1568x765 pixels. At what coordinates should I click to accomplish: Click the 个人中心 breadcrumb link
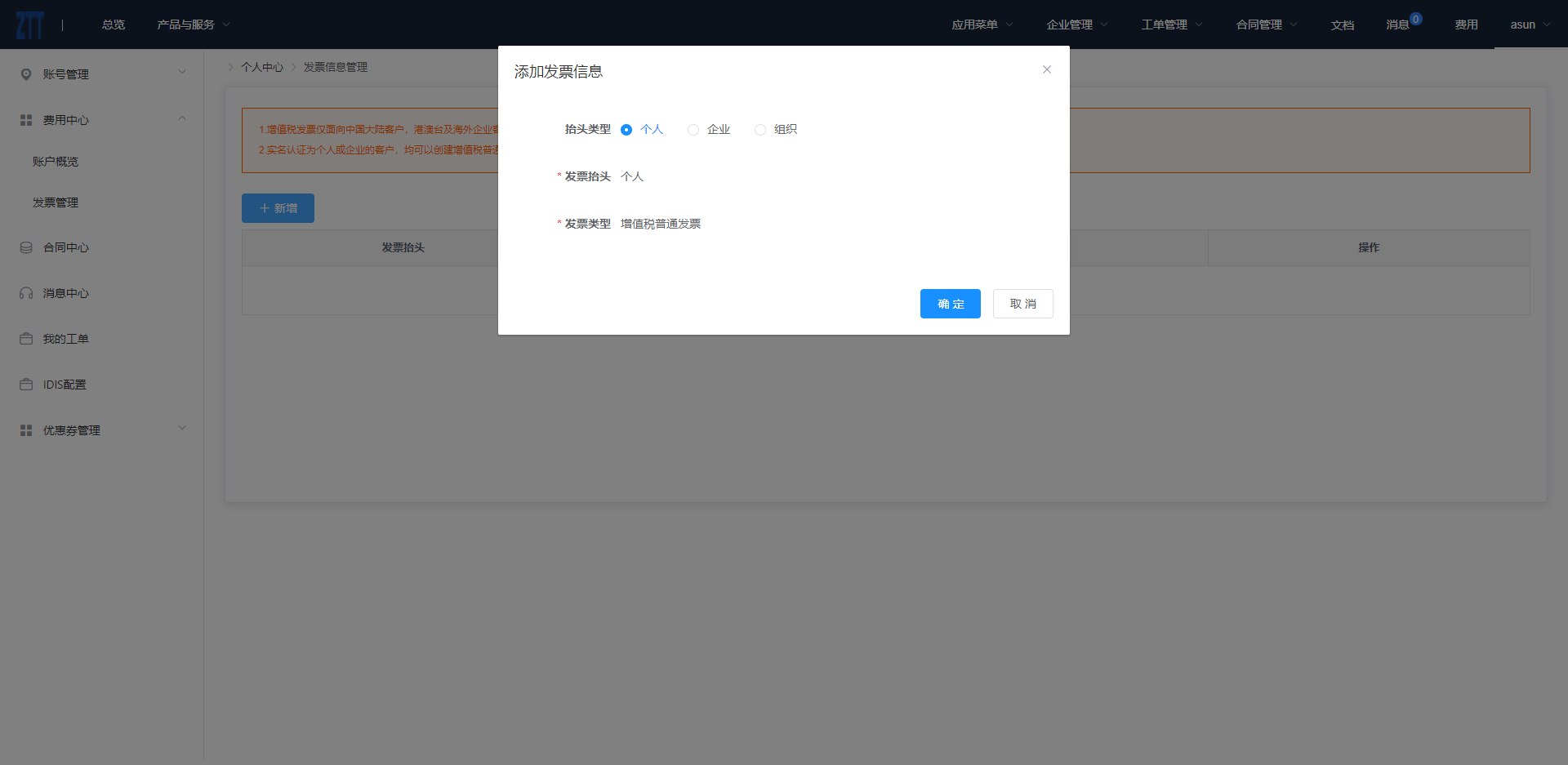[x=262, y=67]
